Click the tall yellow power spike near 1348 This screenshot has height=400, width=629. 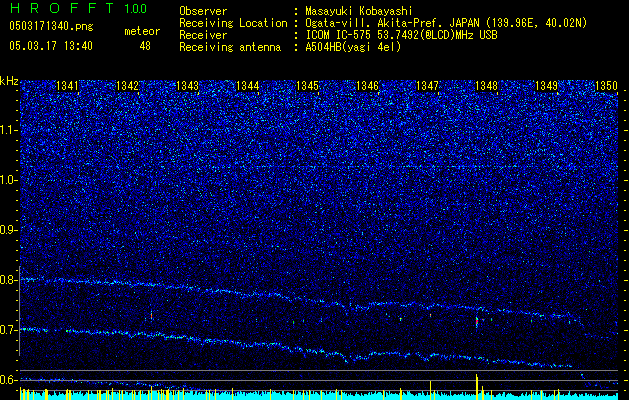click(x=477, y=385)
